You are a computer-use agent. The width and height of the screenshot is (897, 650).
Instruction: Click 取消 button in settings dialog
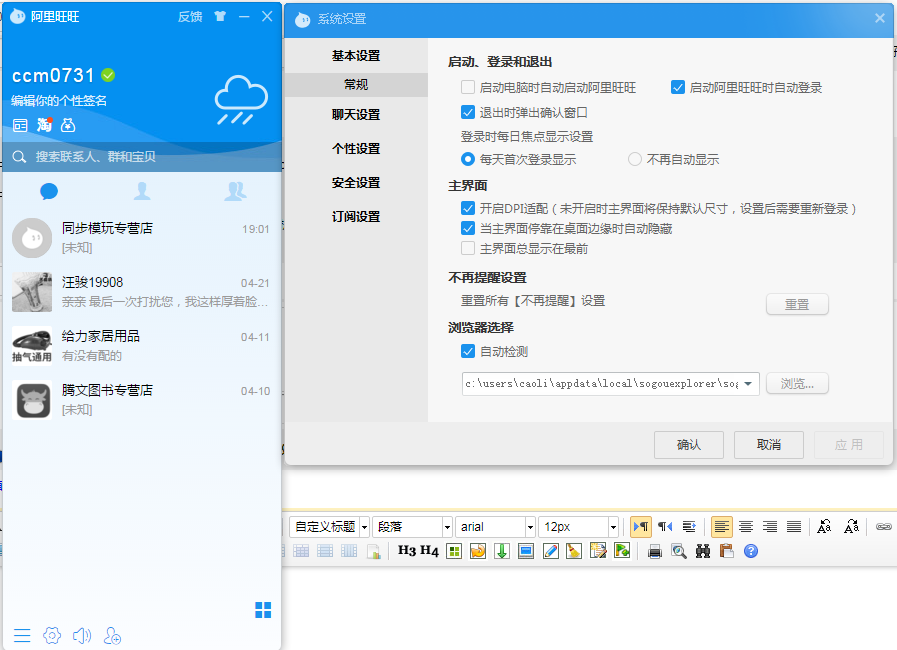769,445
